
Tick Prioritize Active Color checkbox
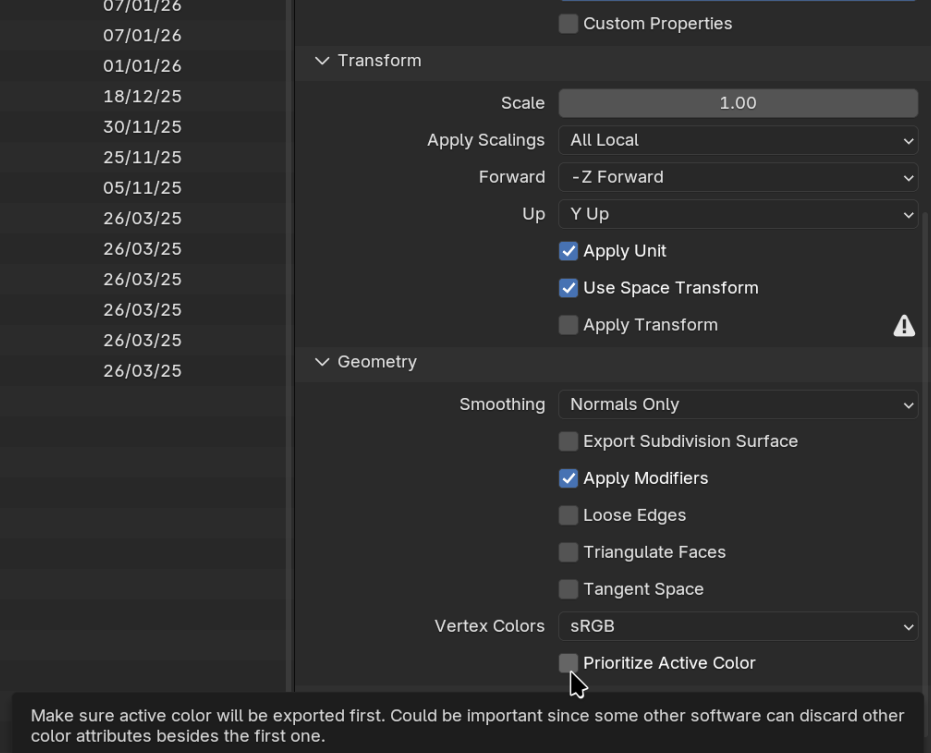pos(568,663)
